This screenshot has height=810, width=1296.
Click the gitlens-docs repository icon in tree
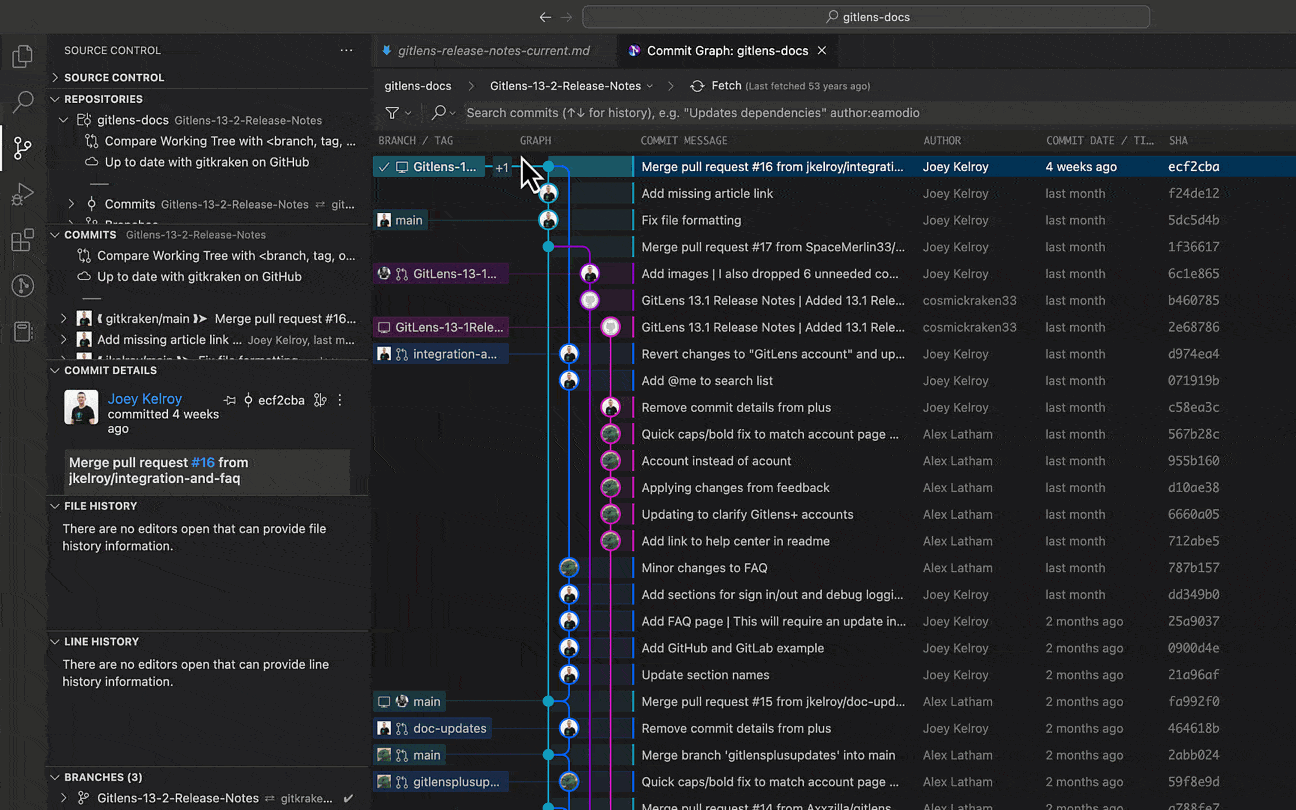point(84,120)
